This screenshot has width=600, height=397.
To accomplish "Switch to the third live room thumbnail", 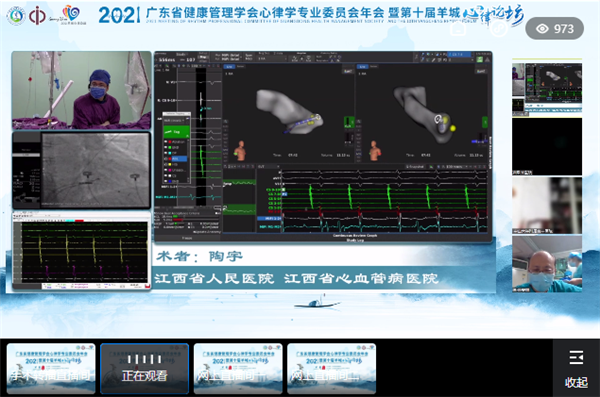I will click(x=238, y=368).
